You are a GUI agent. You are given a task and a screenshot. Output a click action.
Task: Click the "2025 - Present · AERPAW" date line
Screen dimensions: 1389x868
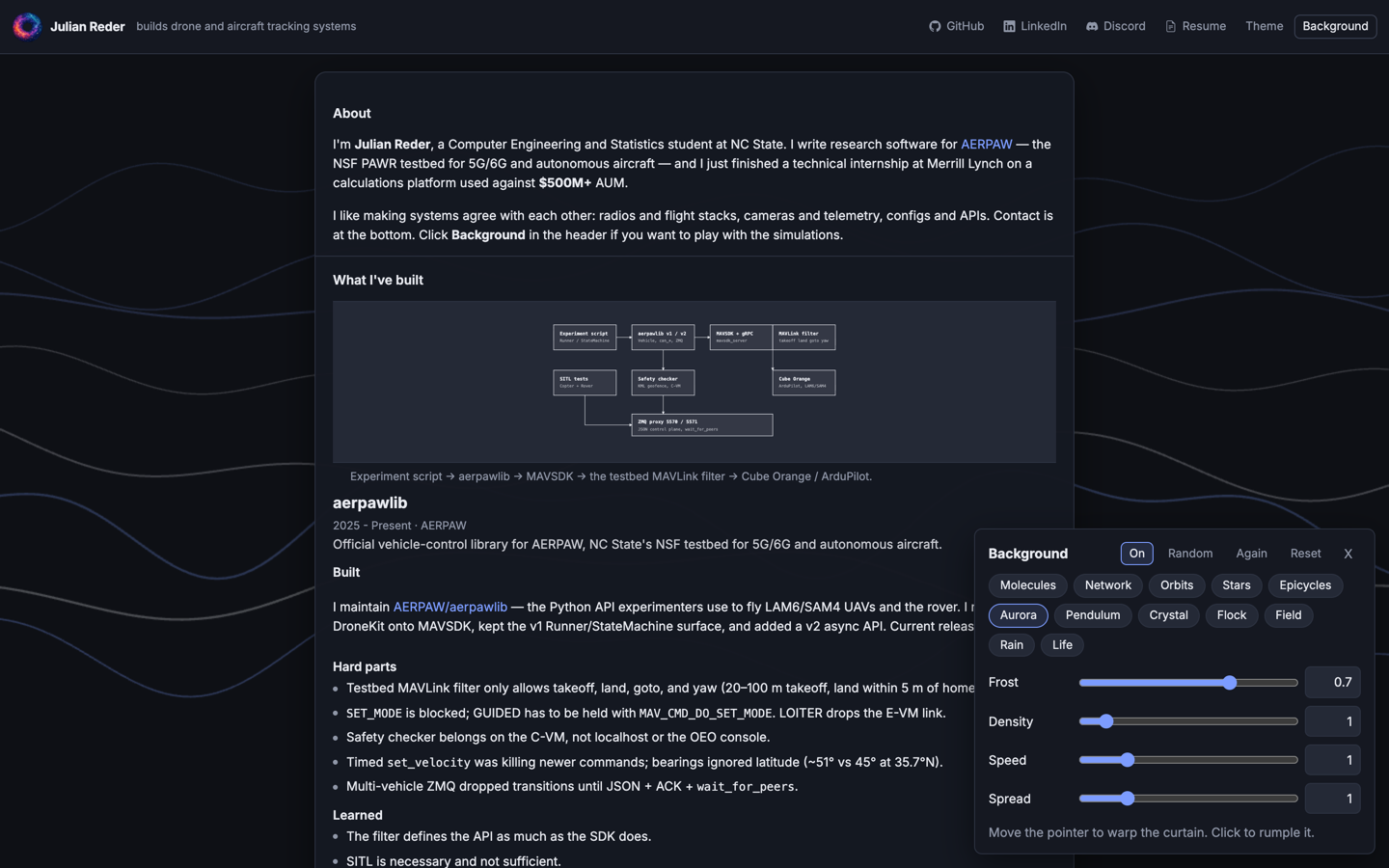pos(399,526)
